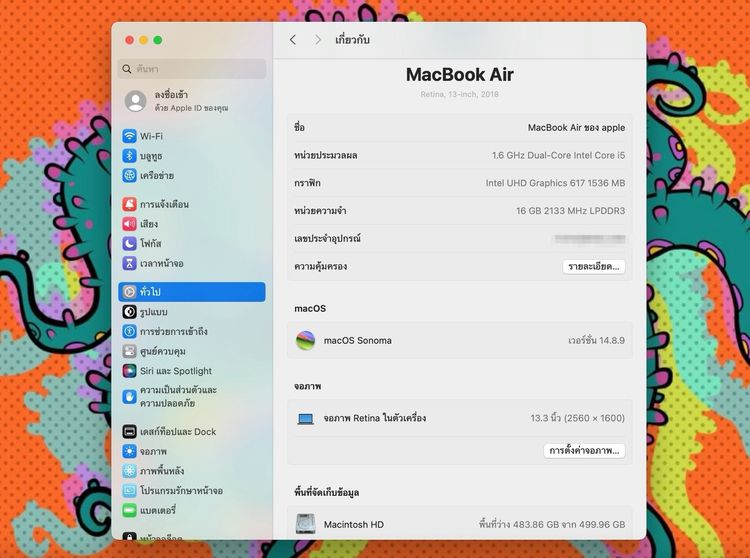
Task: Click the Macintosh HD label
Action: click(x=353, y=525)
